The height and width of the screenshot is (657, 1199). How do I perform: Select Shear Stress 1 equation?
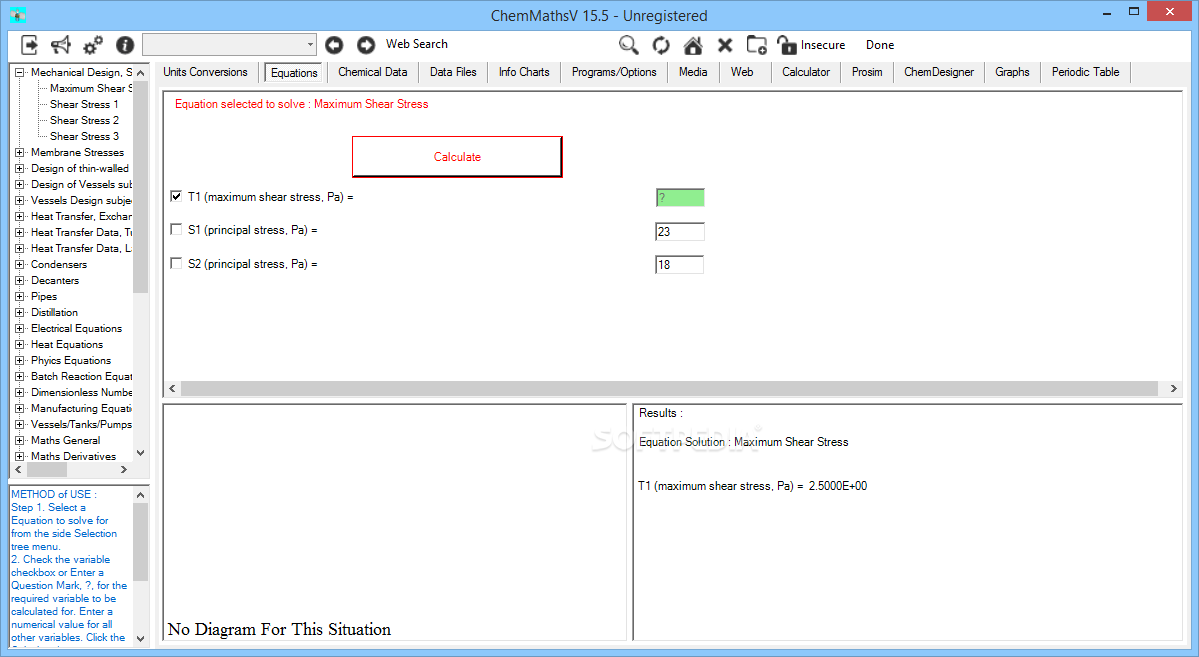[x=84, y=104]
